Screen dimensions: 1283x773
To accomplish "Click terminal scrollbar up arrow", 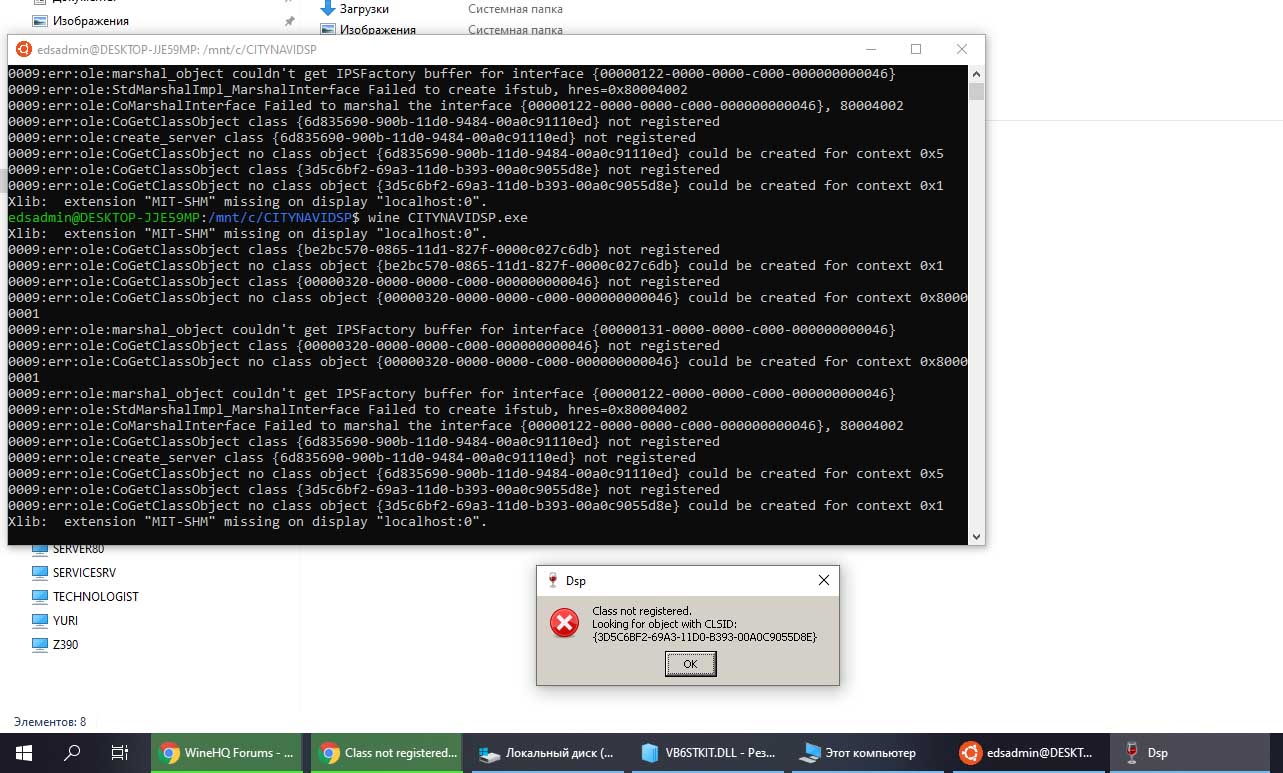I will point(976,74).
